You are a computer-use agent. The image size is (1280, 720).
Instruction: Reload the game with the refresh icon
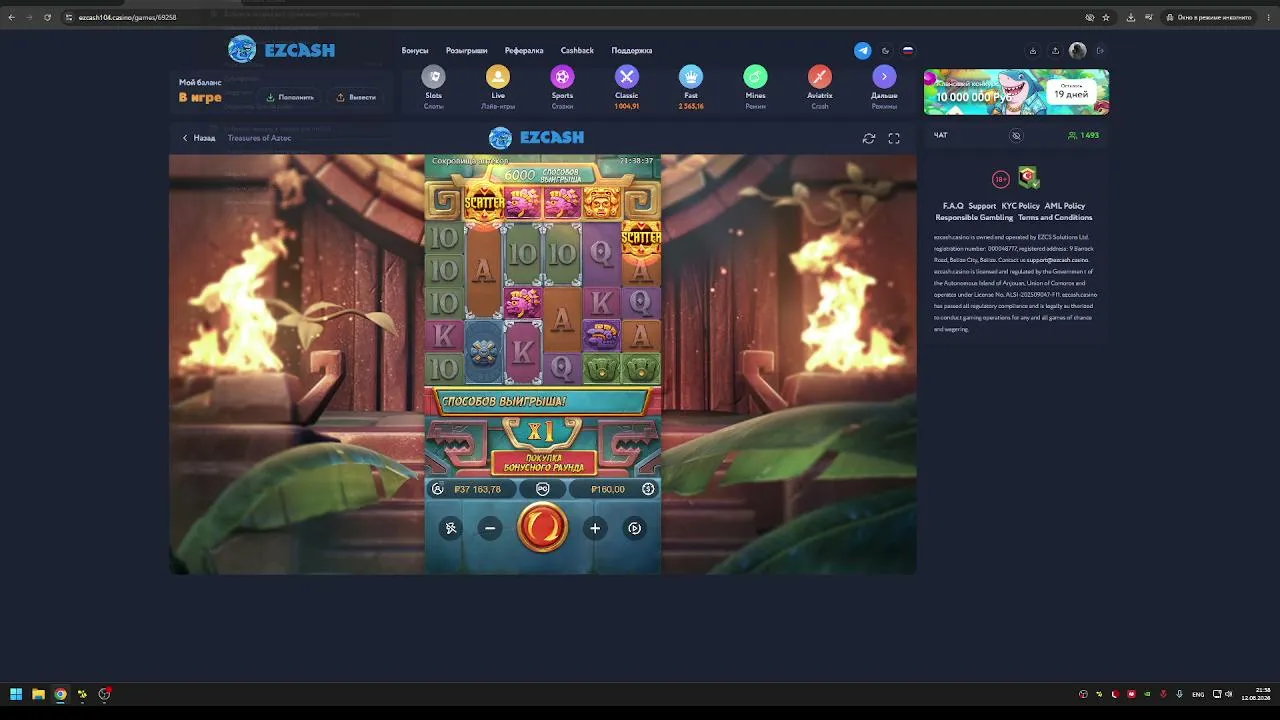(x=868, y=139)
